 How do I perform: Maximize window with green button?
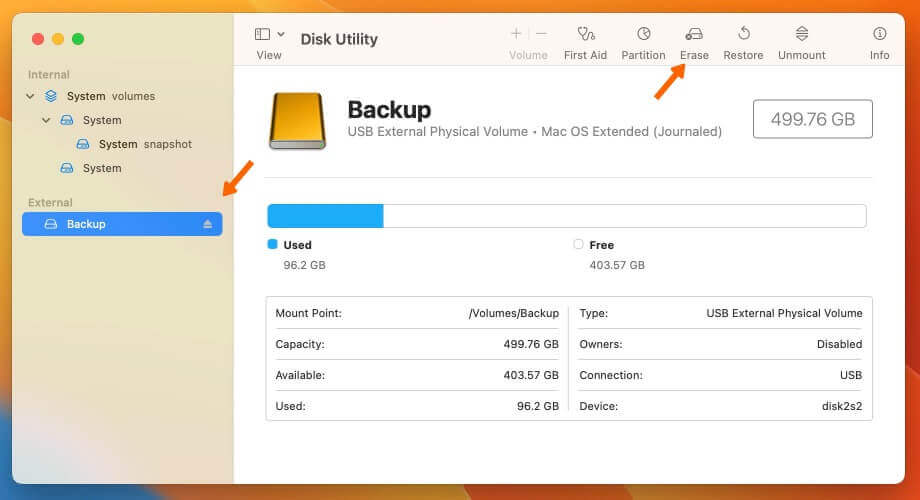(78, 39)
